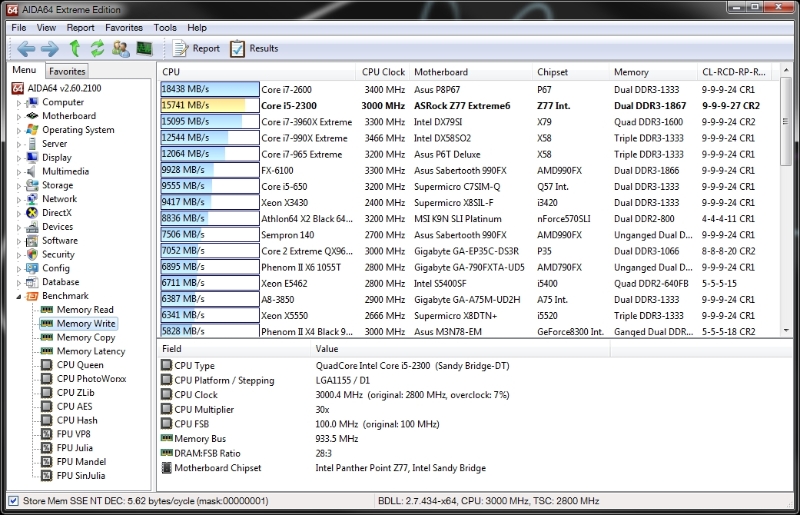Click the CPU Queen benchmark icon
The width and height of the screenshot is (800, 515).
[46, 364]
